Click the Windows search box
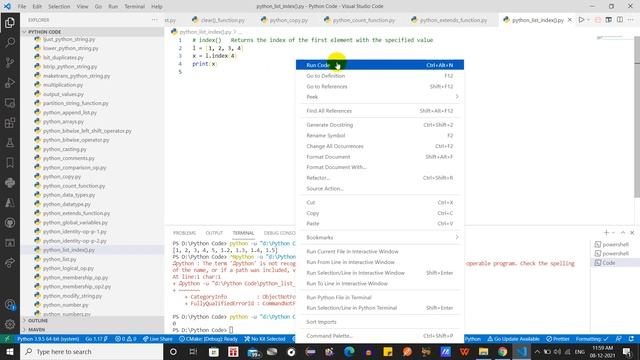The height and width of the screenshot is (360, 640). [x=92, y=351]
